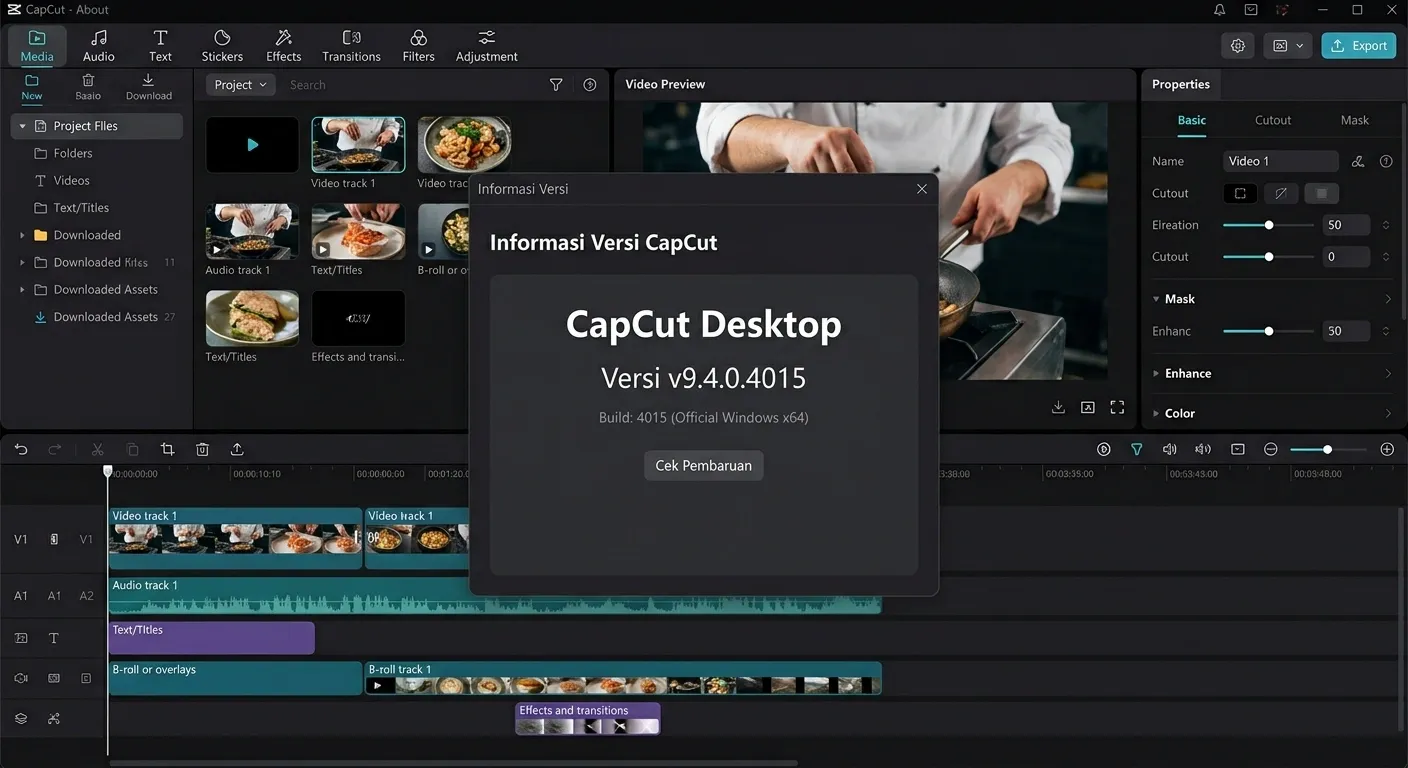Select the first Cutout shape option
The image size is (1408, 768).
point(1240,193)
